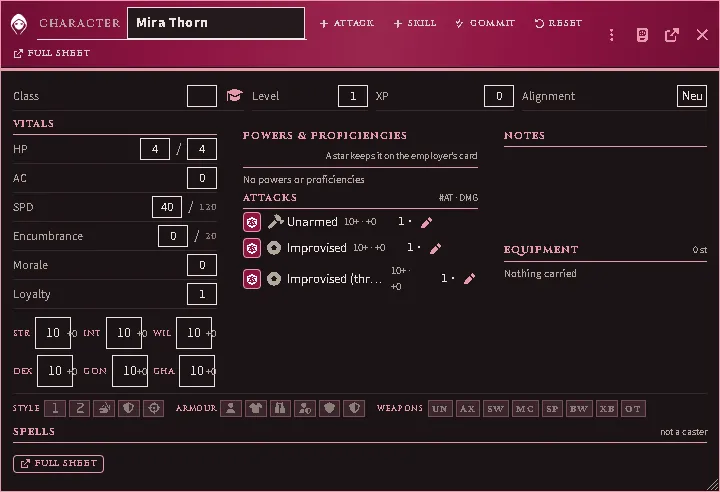720x492 pixels.
Task: Click the maximum HP value field
Action: click(x=202, y=149)
